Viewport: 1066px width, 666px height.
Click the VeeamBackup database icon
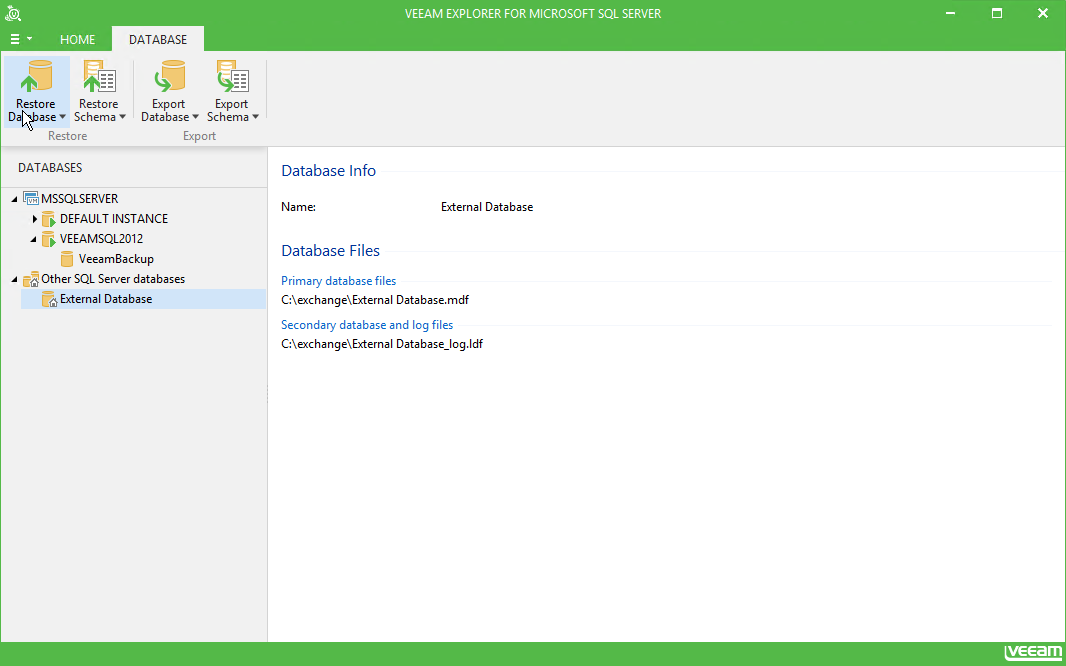(67, 259)
